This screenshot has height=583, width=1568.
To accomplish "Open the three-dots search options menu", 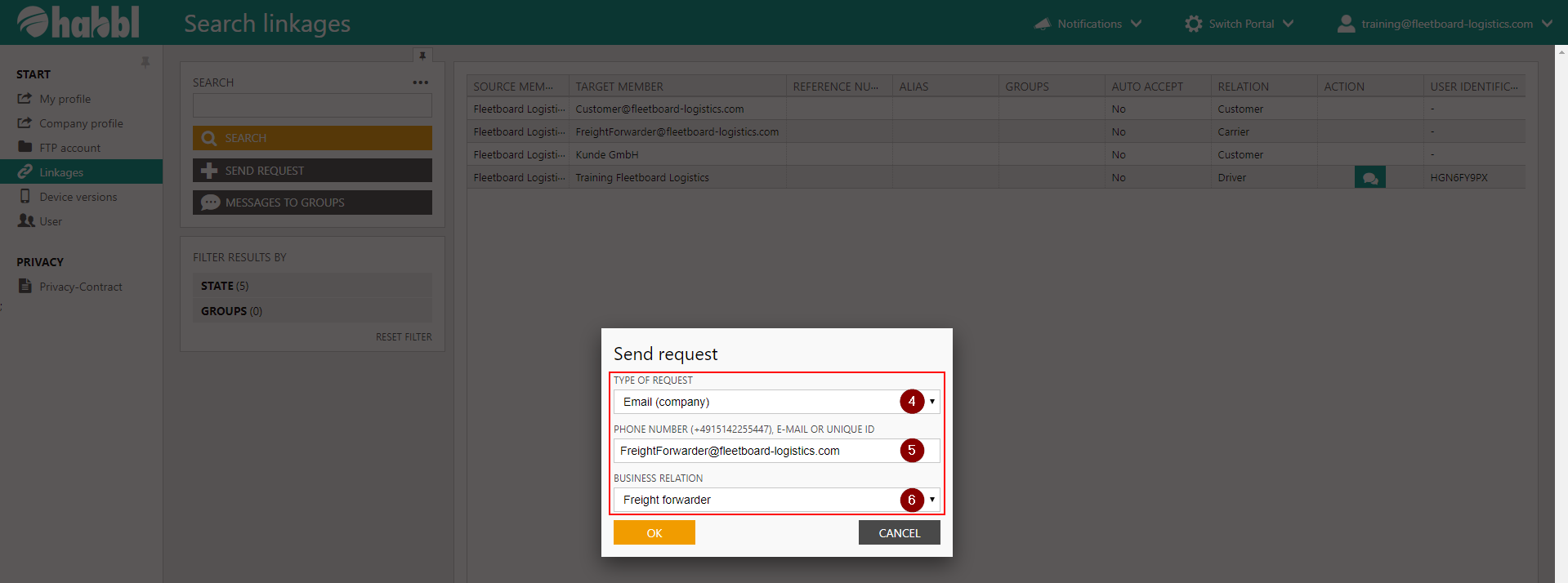I will [420, 82].
